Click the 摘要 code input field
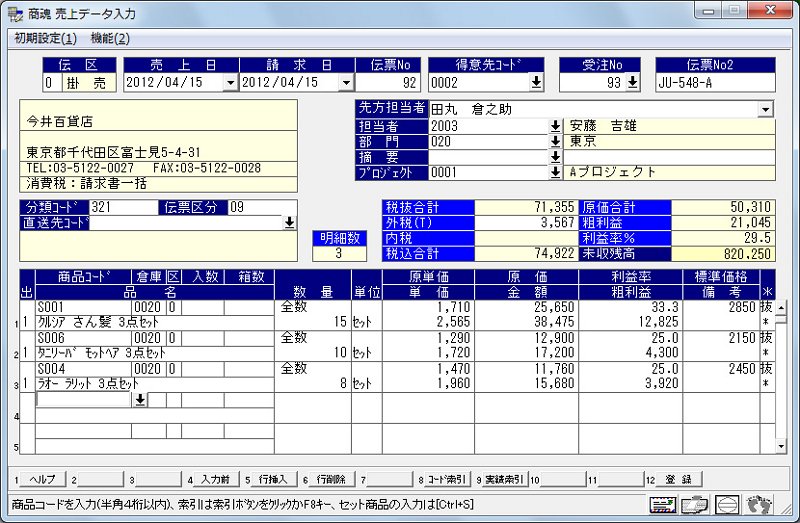The width and height of the screenshot is (800, 523). coord(489,157)
